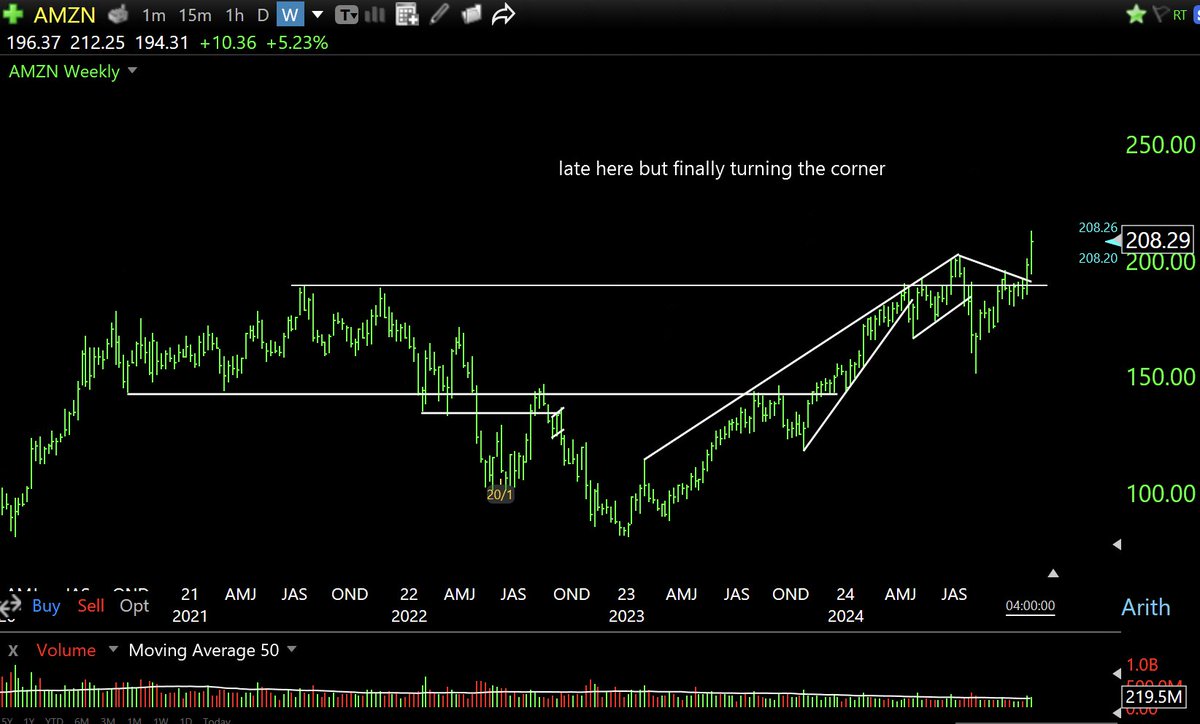Click the 250.00 price scale label
The width and height of the screenshot is (1200, 724).
(x=1160, y=145)
